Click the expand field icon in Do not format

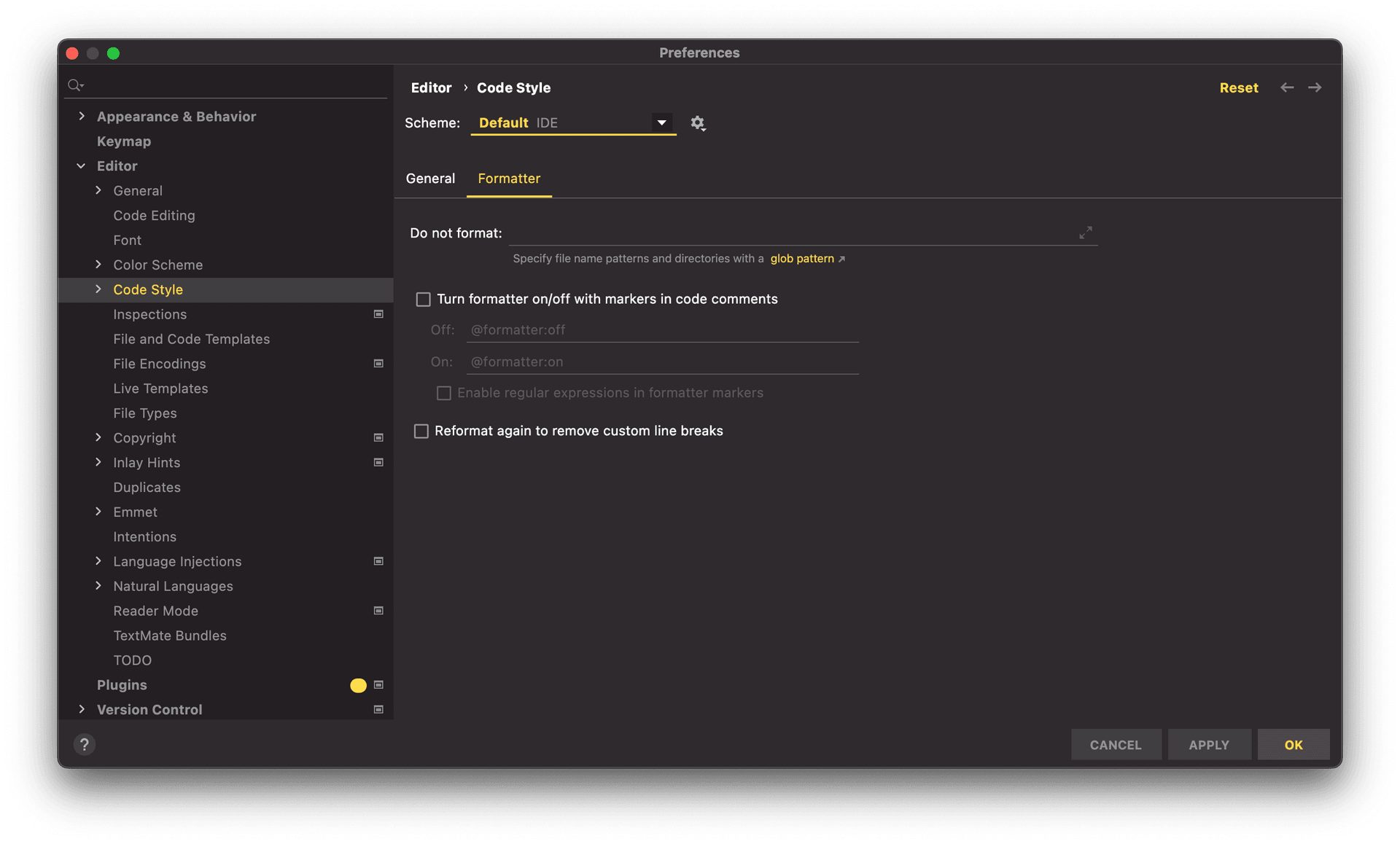pyautogui.click(x=1085, y=233)
